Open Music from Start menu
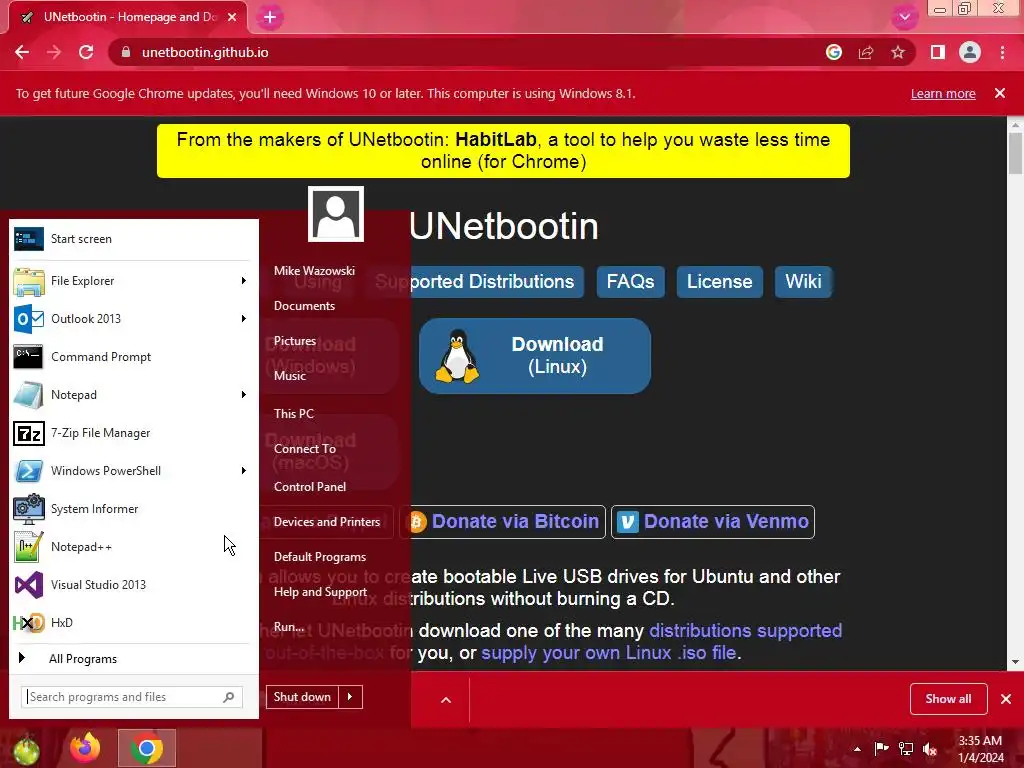This screenshot has height=768, width=1024. tap(290, 376)
